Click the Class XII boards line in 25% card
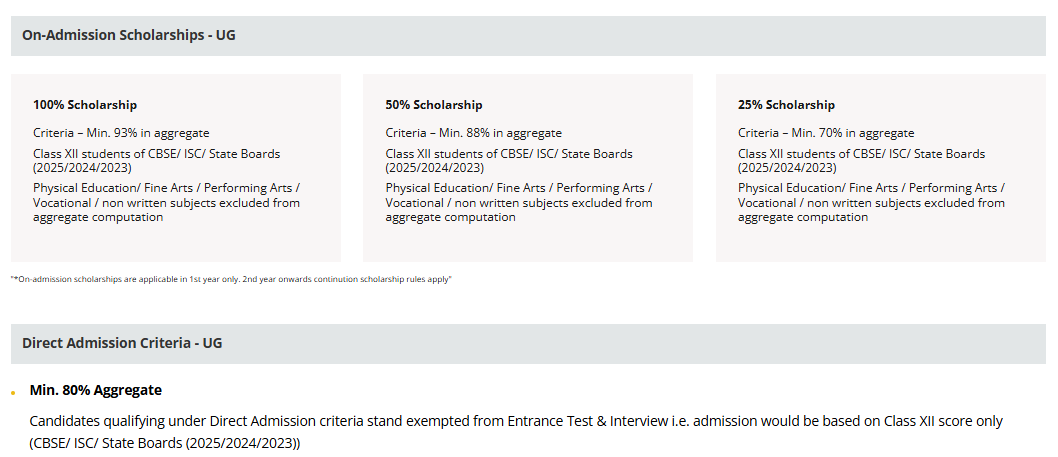 click(x=861, y=161)
